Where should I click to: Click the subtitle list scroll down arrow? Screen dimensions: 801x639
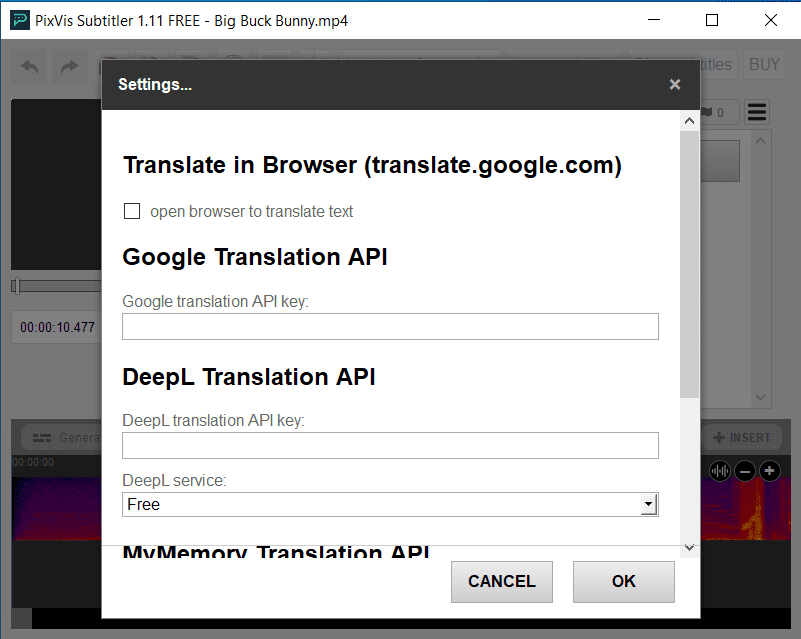[760, 397]
